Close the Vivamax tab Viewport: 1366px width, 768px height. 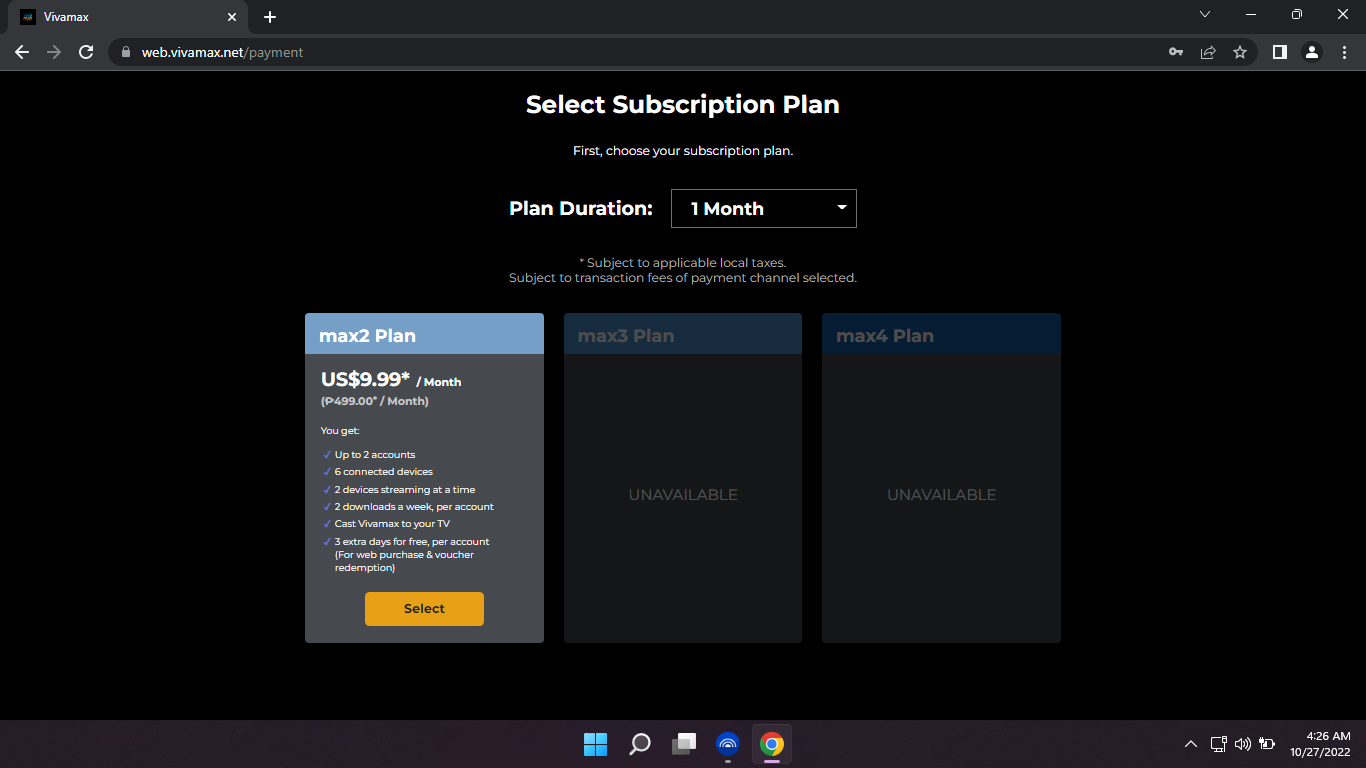pyautogui.click(x=232, y=17)
